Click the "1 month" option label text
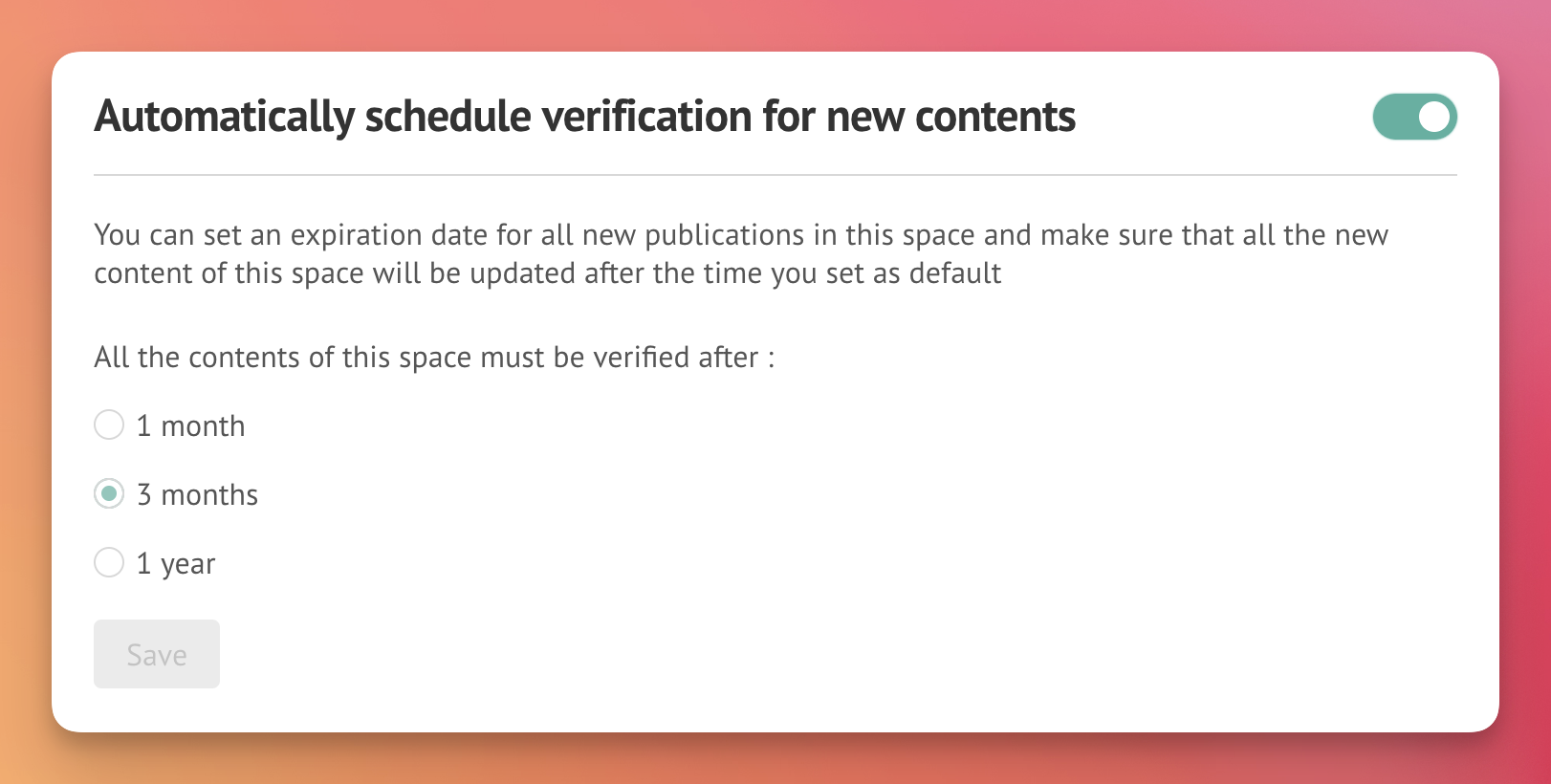The width and height of the screenshot is (1551, 784). 190,425
